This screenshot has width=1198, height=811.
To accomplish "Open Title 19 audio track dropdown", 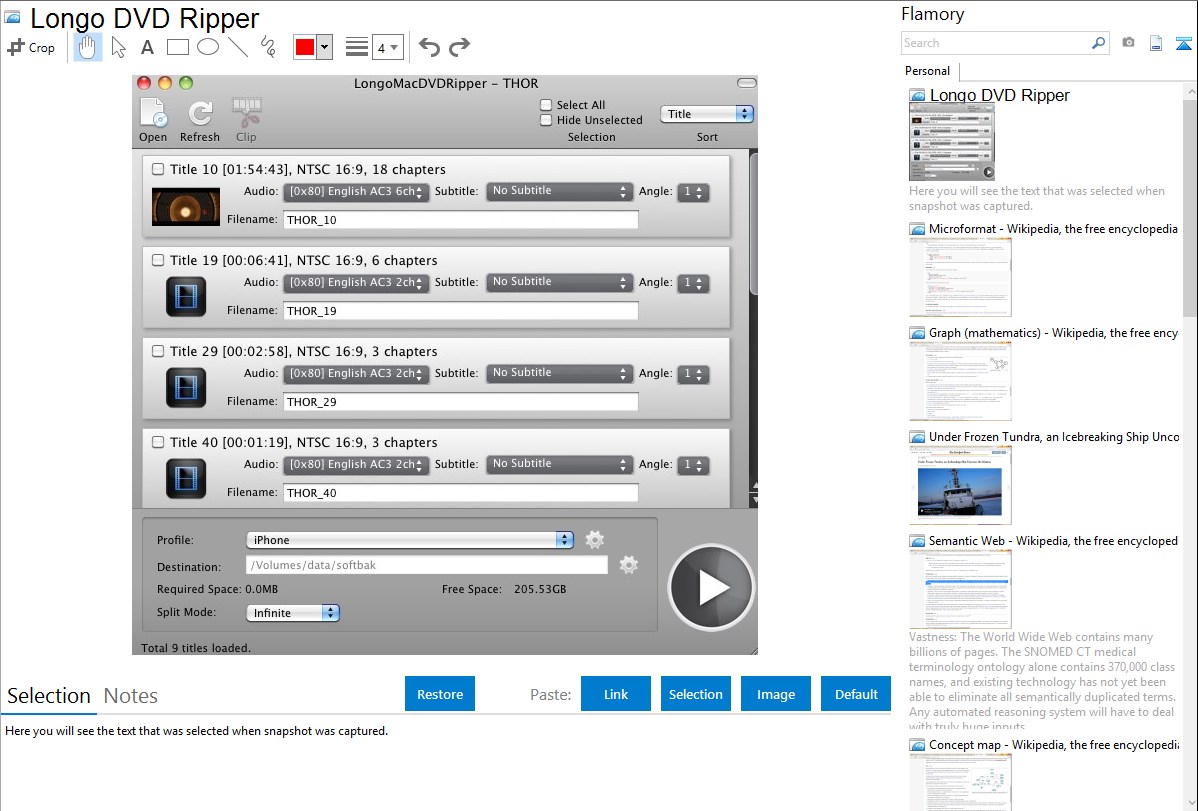I will tap(356, 283).
